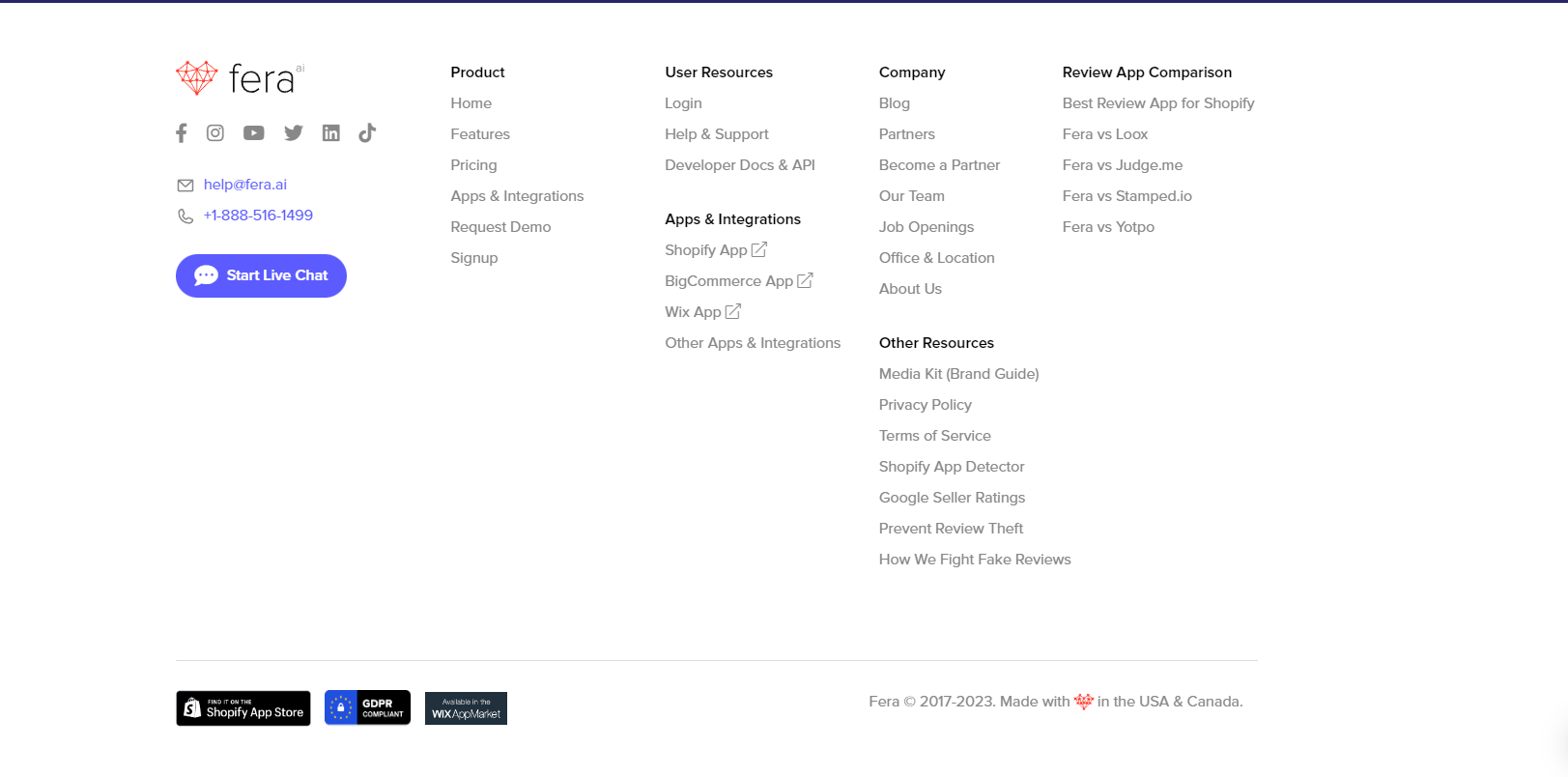Viewport: 1568px width, 777px height.
Task: View the Pricing page
Action: pos(473,165)
